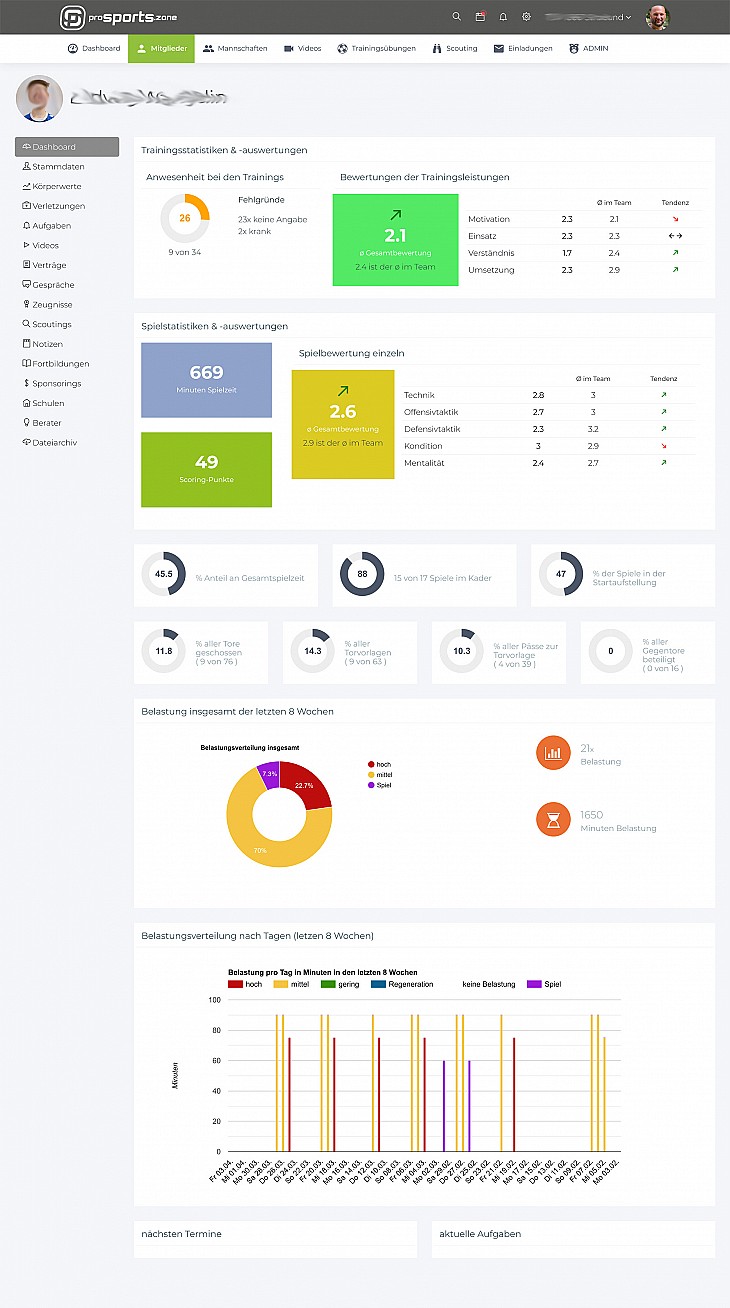The image size is (730, 1308).
Task: Click the proSports.zone logo
Action: (x=117, y=17)
